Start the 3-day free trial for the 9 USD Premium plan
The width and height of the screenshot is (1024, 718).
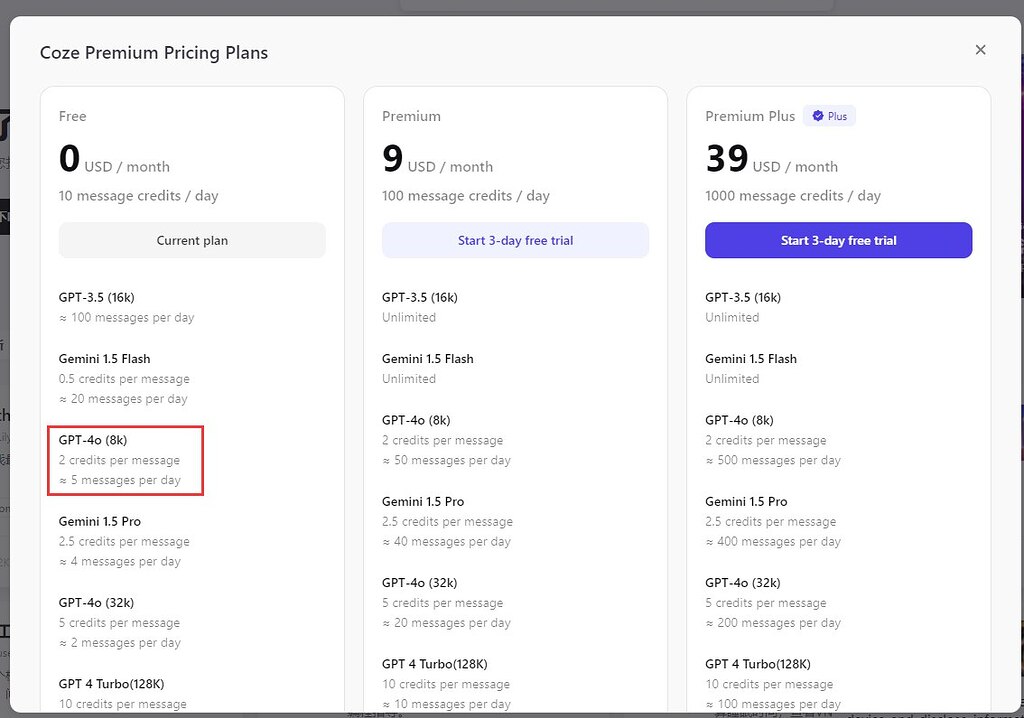coord(515,240)
